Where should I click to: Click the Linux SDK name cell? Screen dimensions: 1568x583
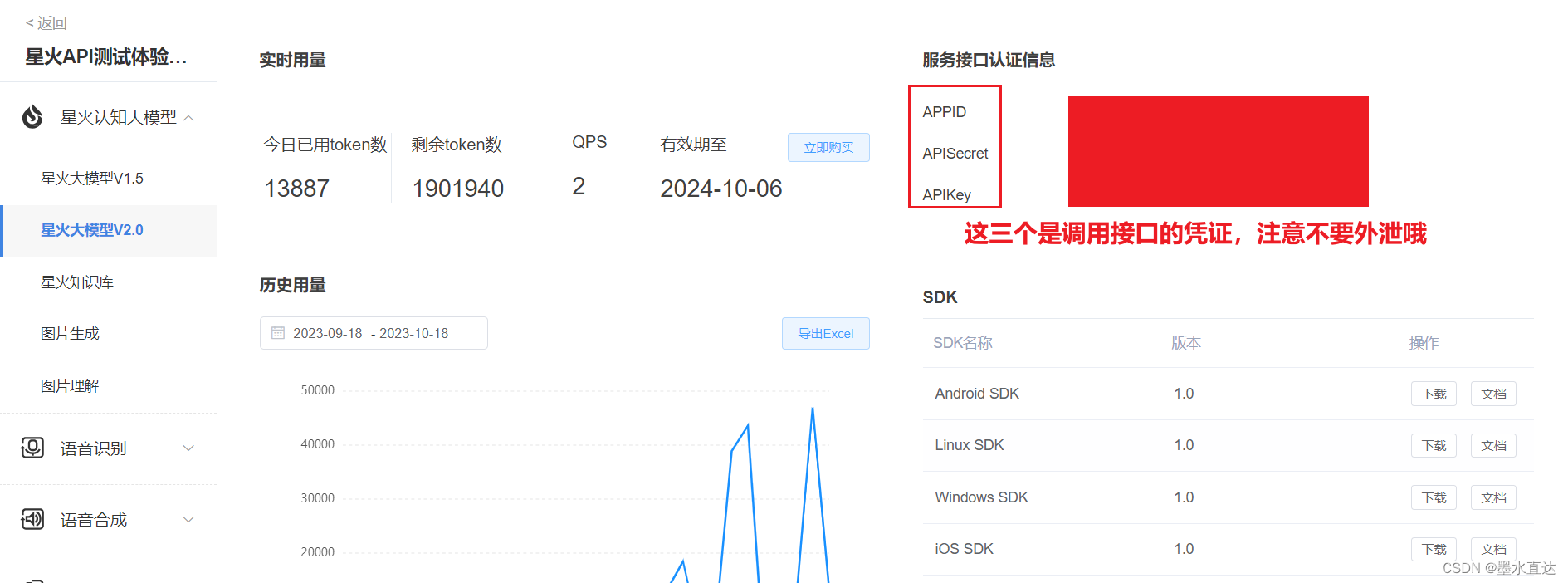pos(970,445)
